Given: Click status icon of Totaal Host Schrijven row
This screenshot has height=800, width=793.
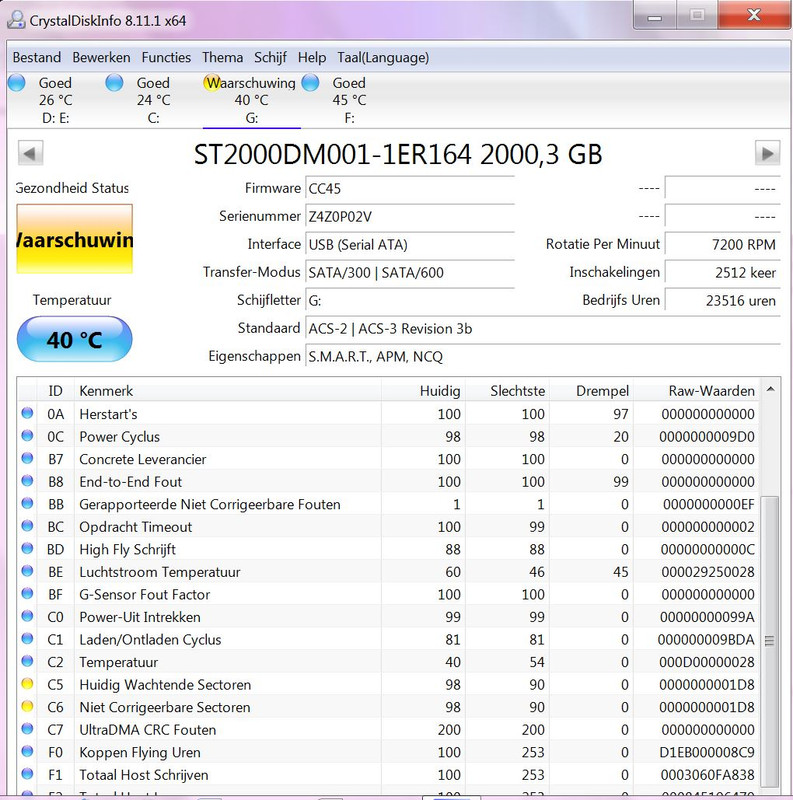Looking at the screenshot, I should click(x=28, y=773).
